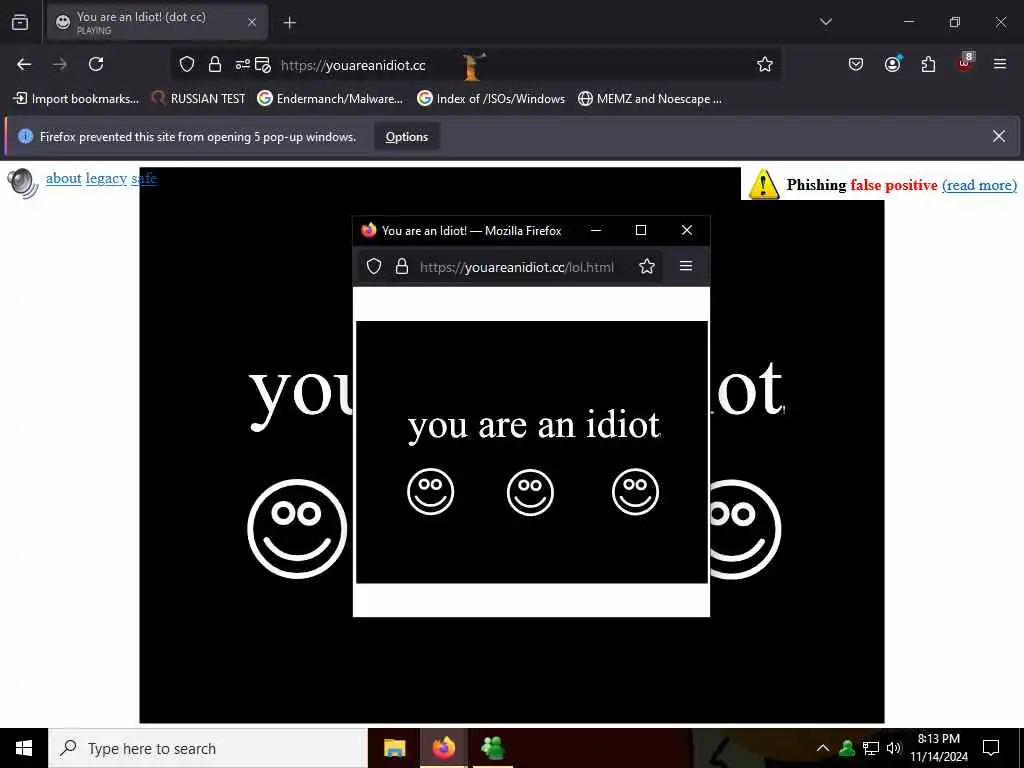Open the green people app in taskbar
Screen dimensions: 1024x768
click(492, 748)
